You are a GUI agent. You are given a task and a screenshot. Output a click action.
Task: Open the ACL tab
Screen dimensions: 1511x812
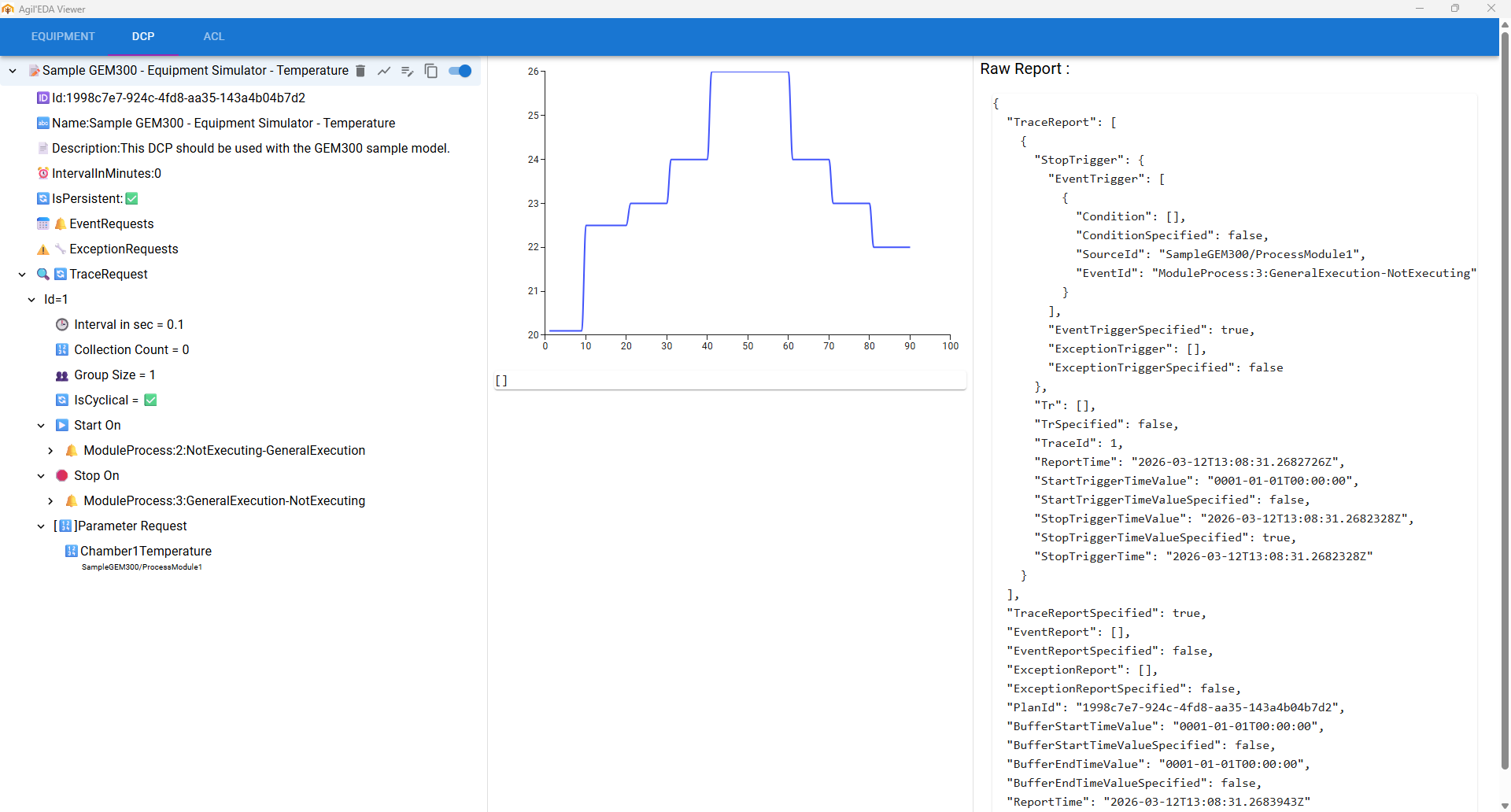(212, 36)
